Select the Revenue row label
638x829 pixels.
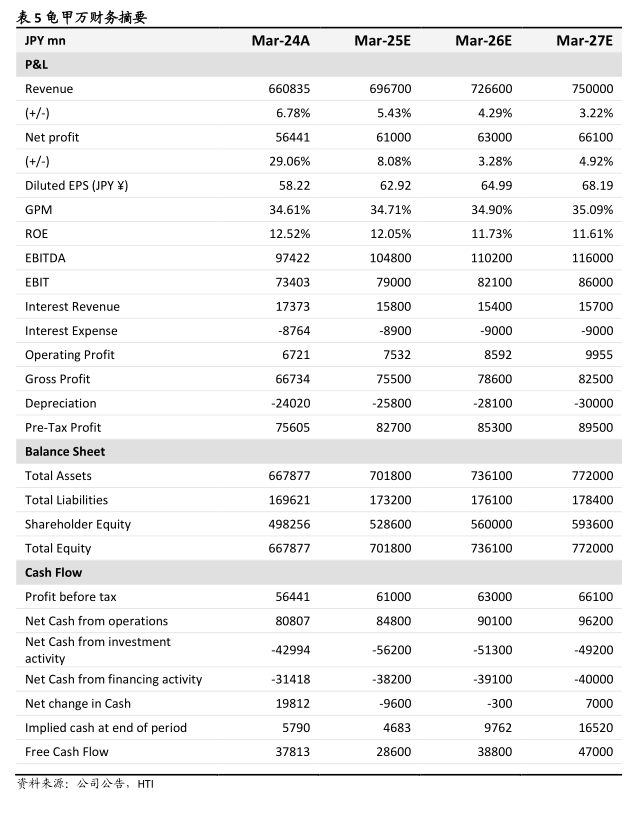[x=49, y=89]
